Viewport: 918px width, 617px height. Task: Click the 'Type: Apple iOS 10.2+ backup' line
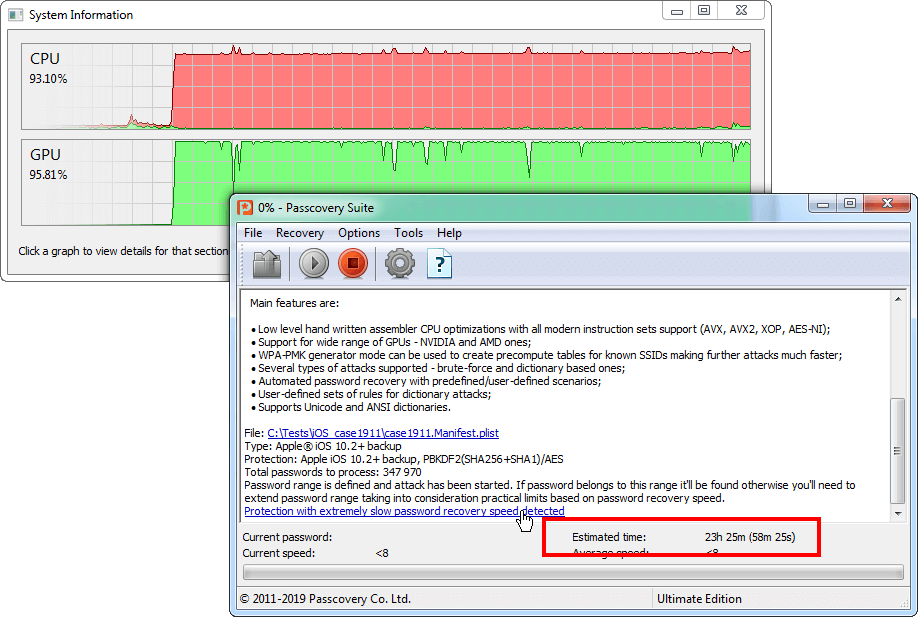pos(323,446)
